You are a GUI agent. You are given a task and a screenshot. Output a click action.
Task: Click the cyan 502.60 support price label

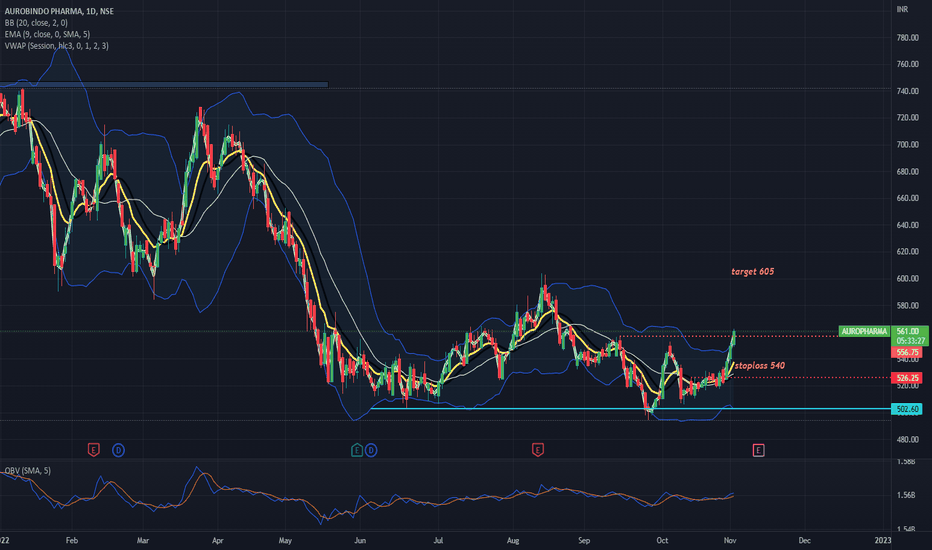(907, 409)
